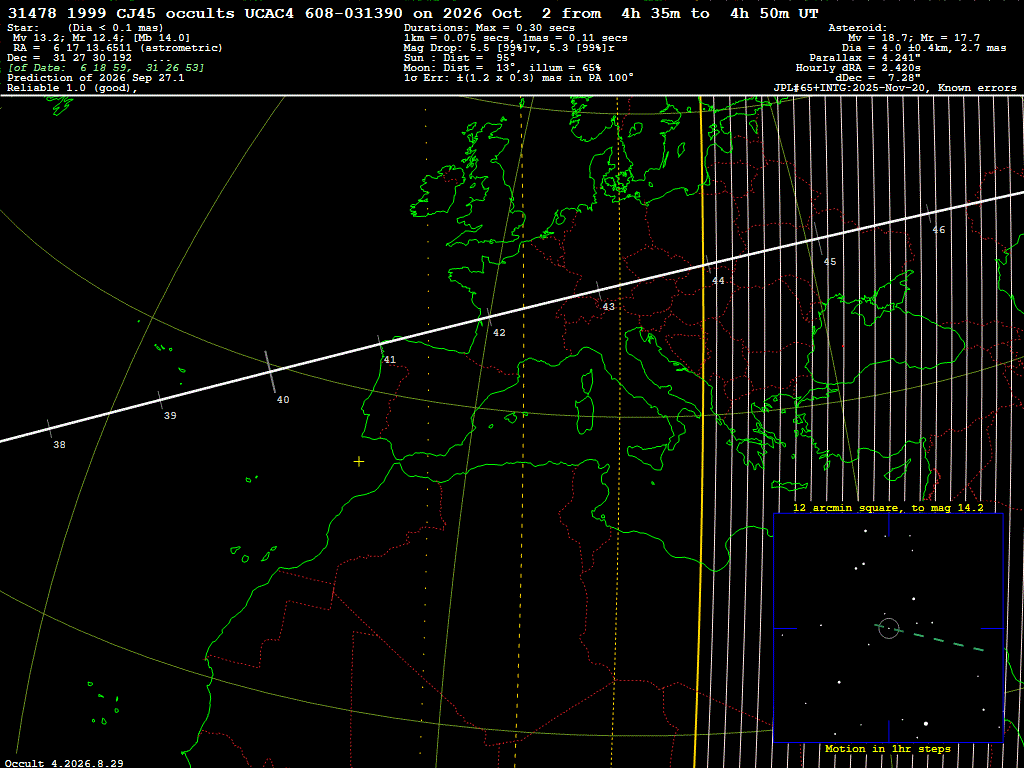Click the minute 45 marker label

tap(829, 262)
